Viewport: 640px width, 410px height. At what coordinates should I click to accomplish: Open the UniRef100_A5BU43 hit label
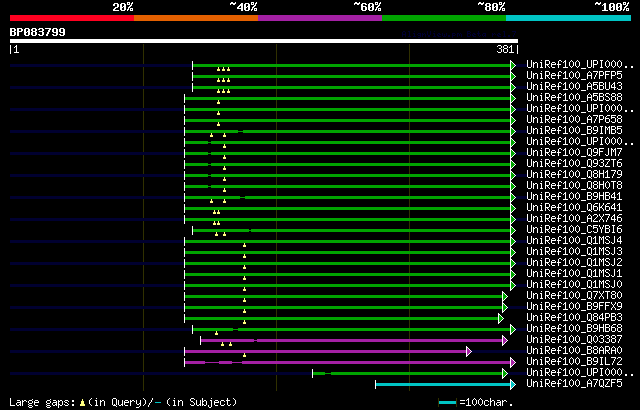coord(574,87)
